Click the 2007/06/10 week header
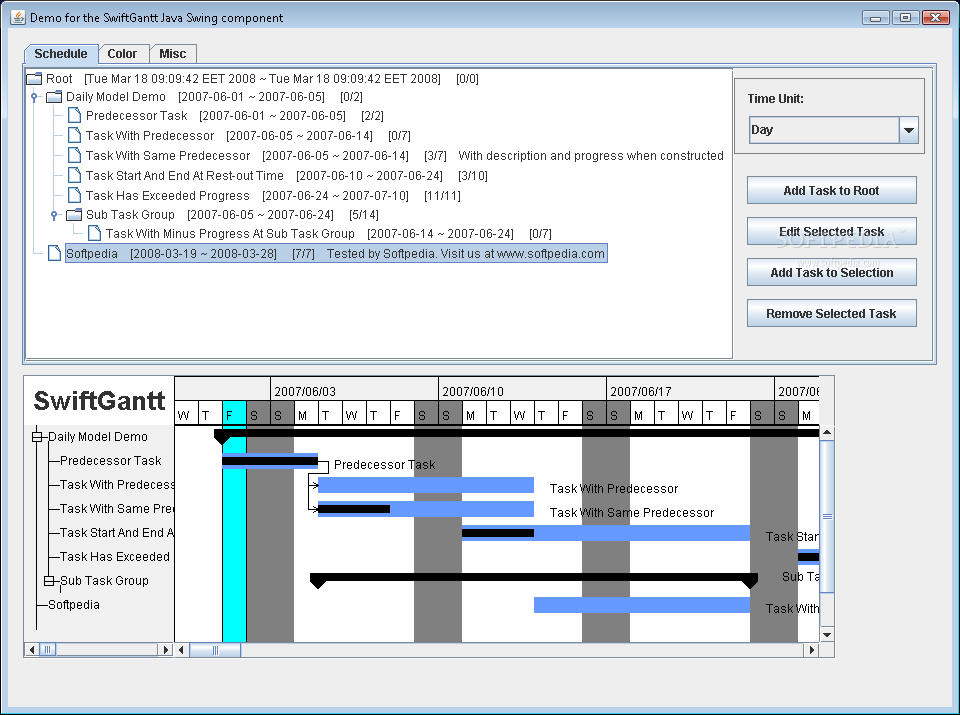The height and width of the screenshot is (715, 960). [522, 389]
